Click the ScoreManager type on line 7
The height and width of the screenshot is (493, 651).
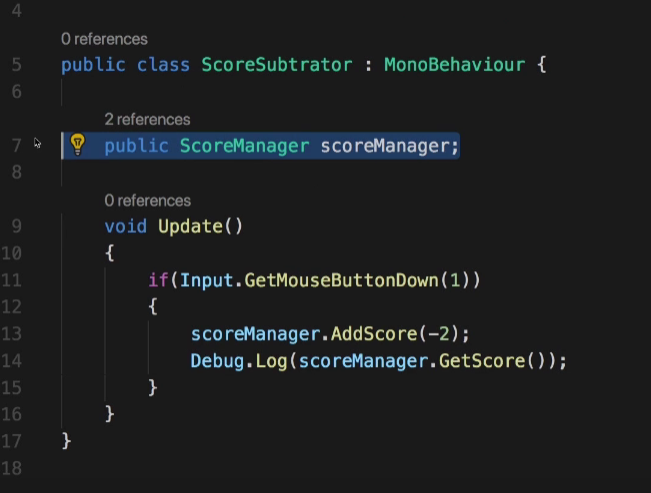point(245,146)
